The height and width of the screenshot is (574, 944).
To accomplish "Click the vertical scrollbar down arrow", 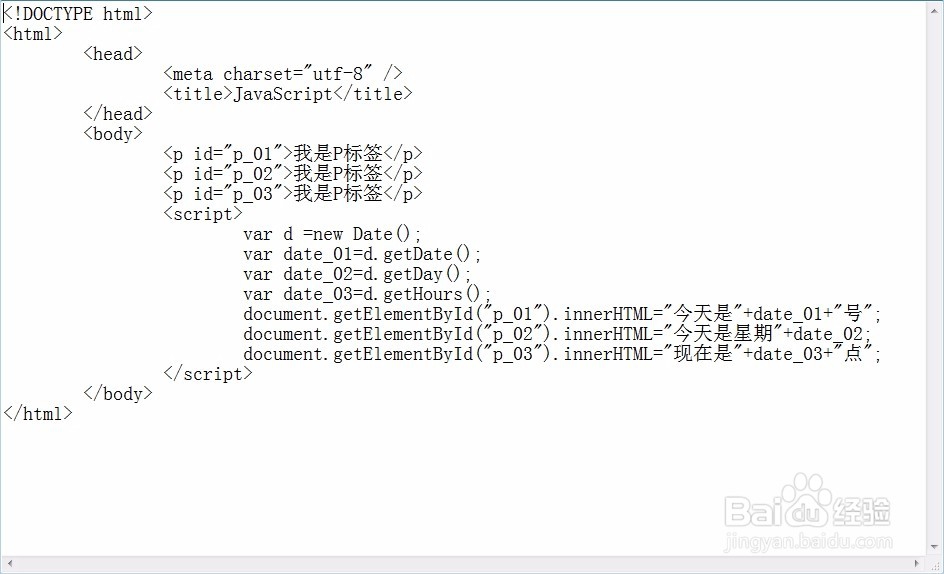I will [x=934, y=547].
